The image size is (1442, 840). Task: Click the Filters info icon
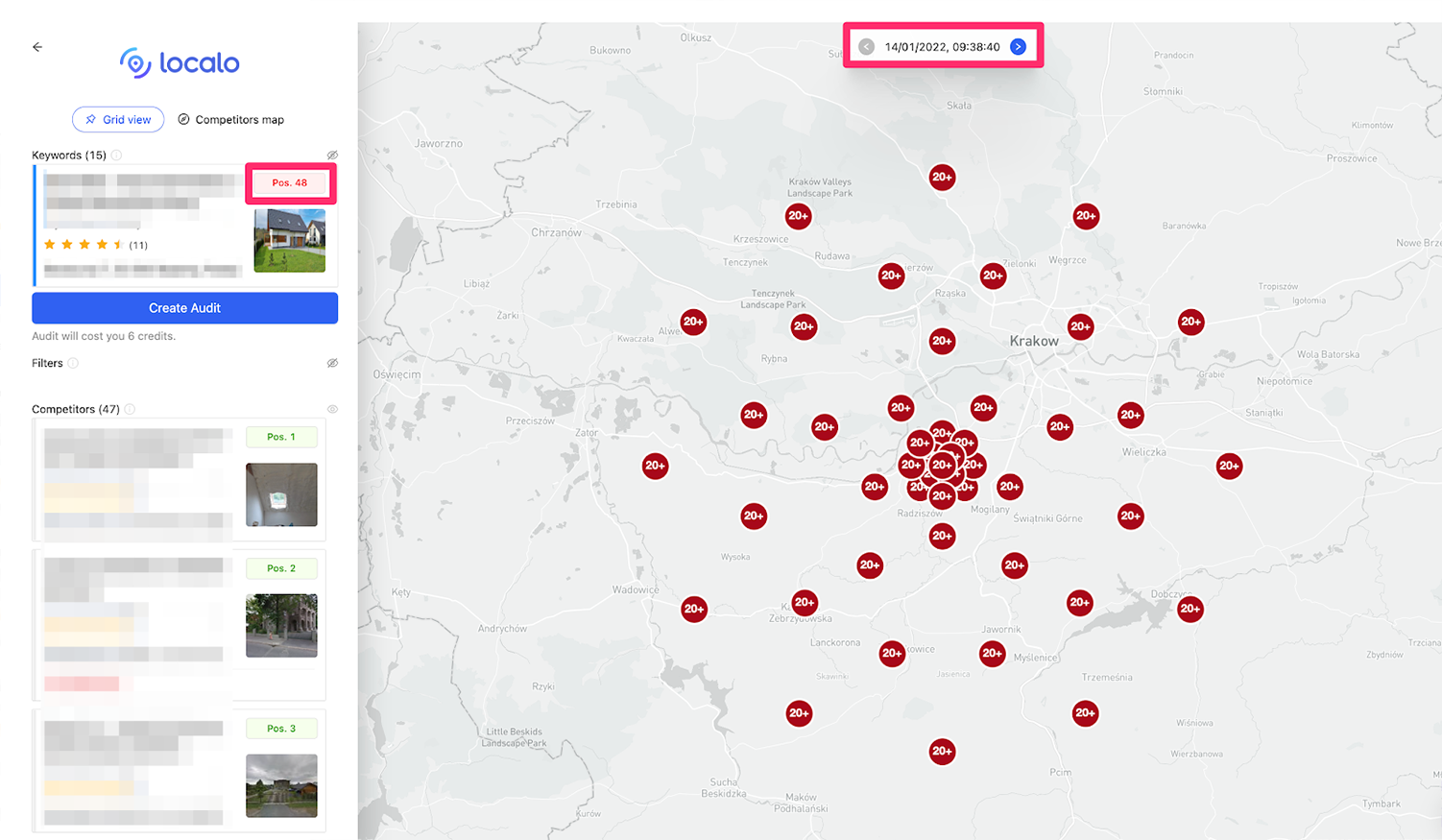(x=73, y=363)
